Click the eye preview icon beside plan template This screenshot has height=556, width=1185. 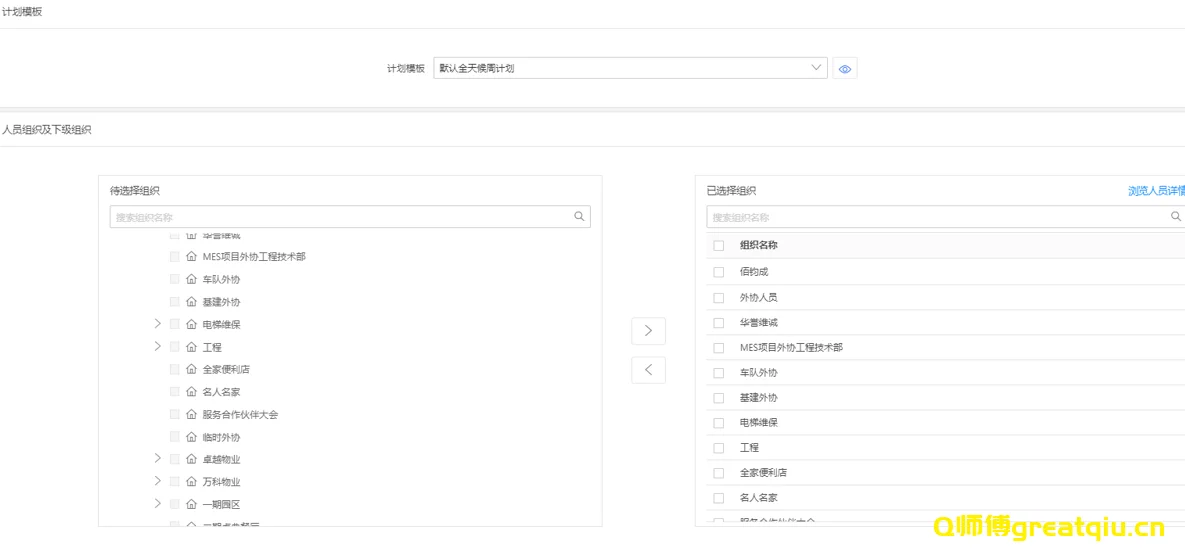(845, 69)
